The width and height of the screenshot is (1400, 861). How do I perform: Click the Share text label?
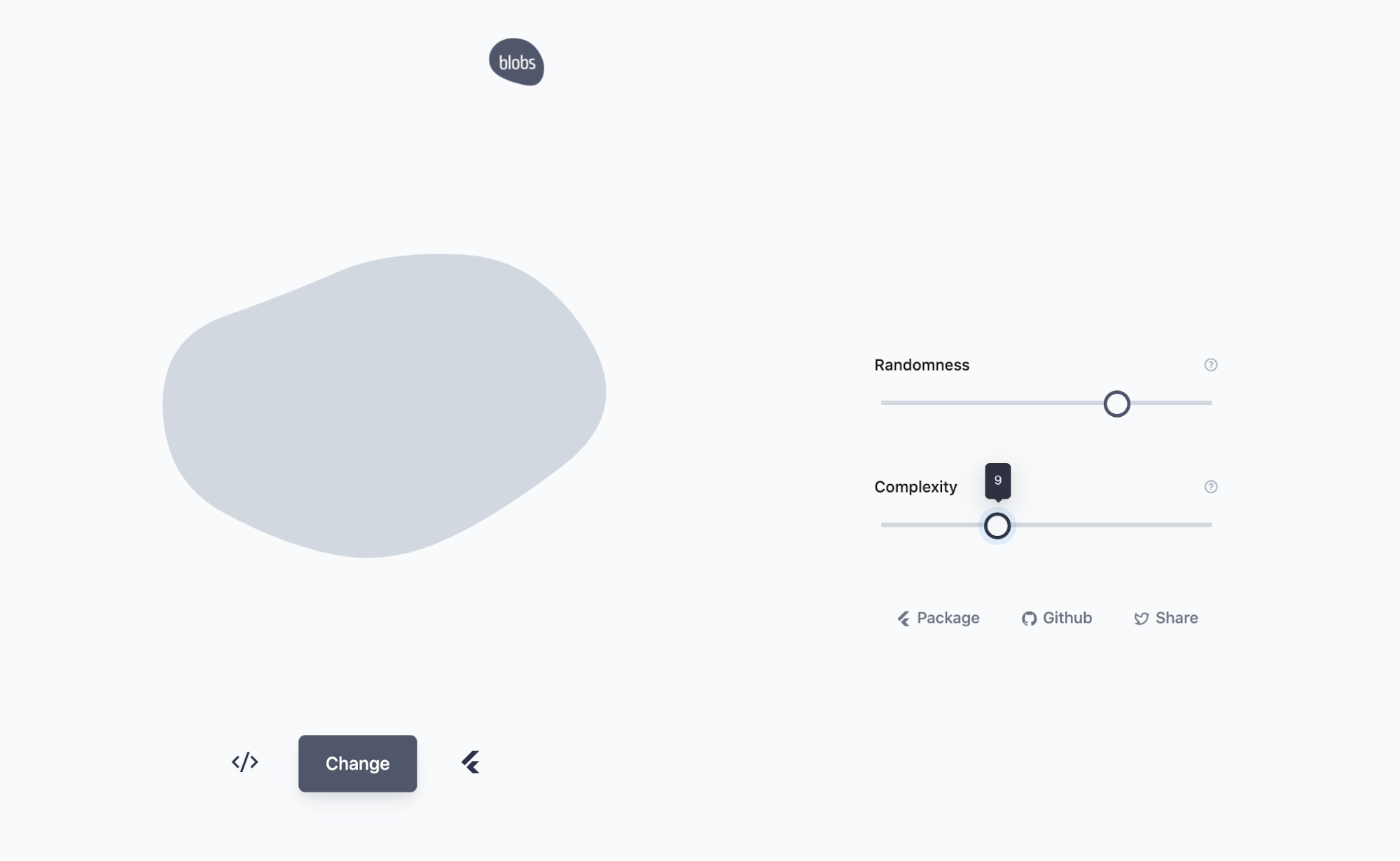pos(1177,618)
